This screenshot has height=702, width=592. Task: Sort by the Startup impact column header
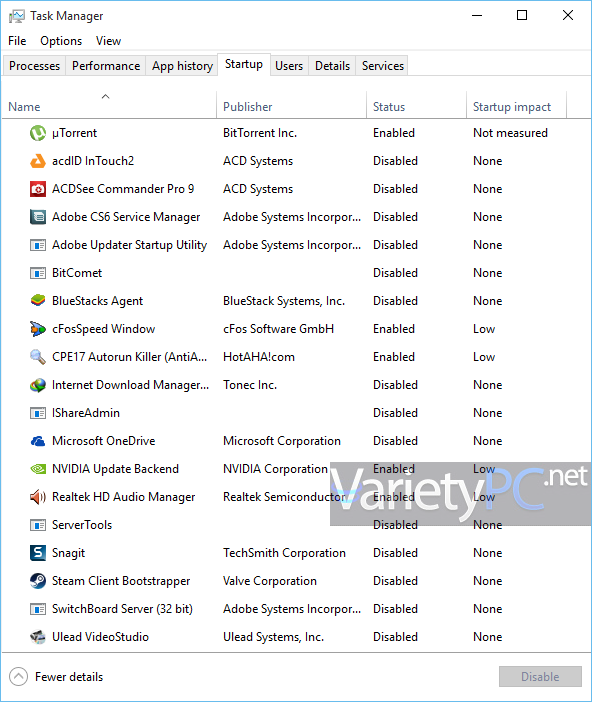point(516,105)
